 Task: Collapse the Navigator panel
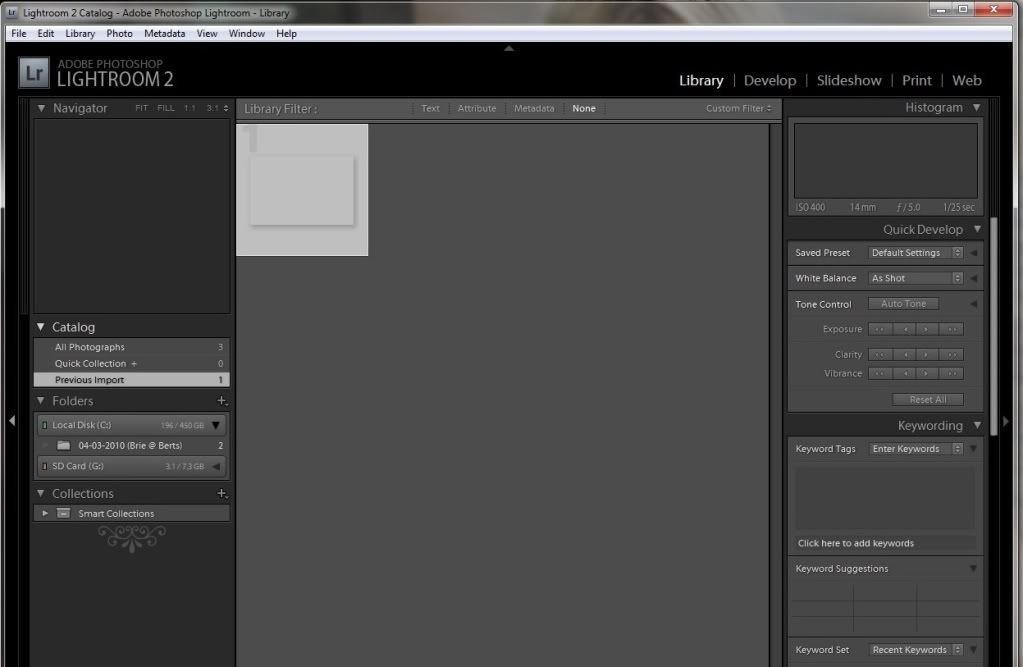point(41,108)
